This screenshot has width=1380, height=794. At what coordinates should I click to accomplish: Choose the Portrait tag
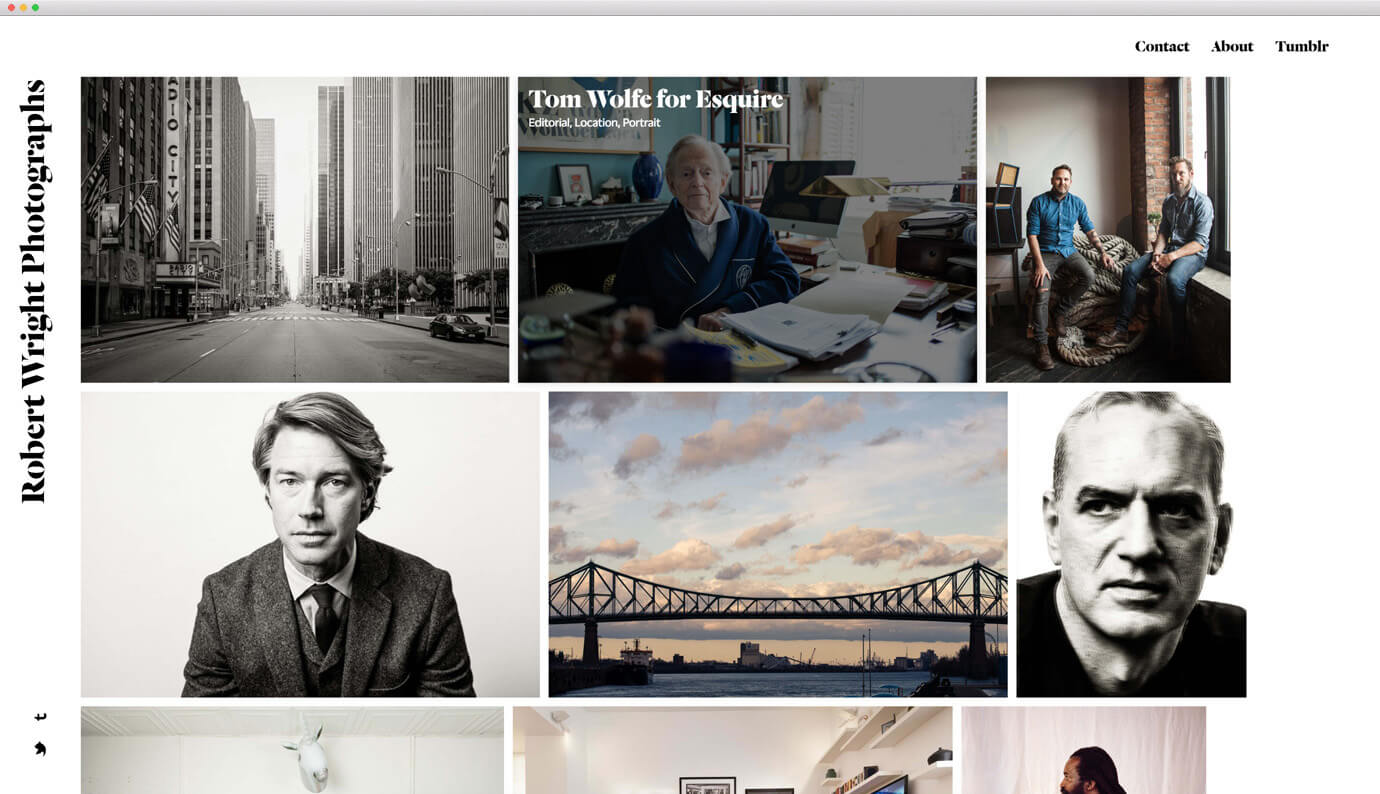click(x=641, y=123)
